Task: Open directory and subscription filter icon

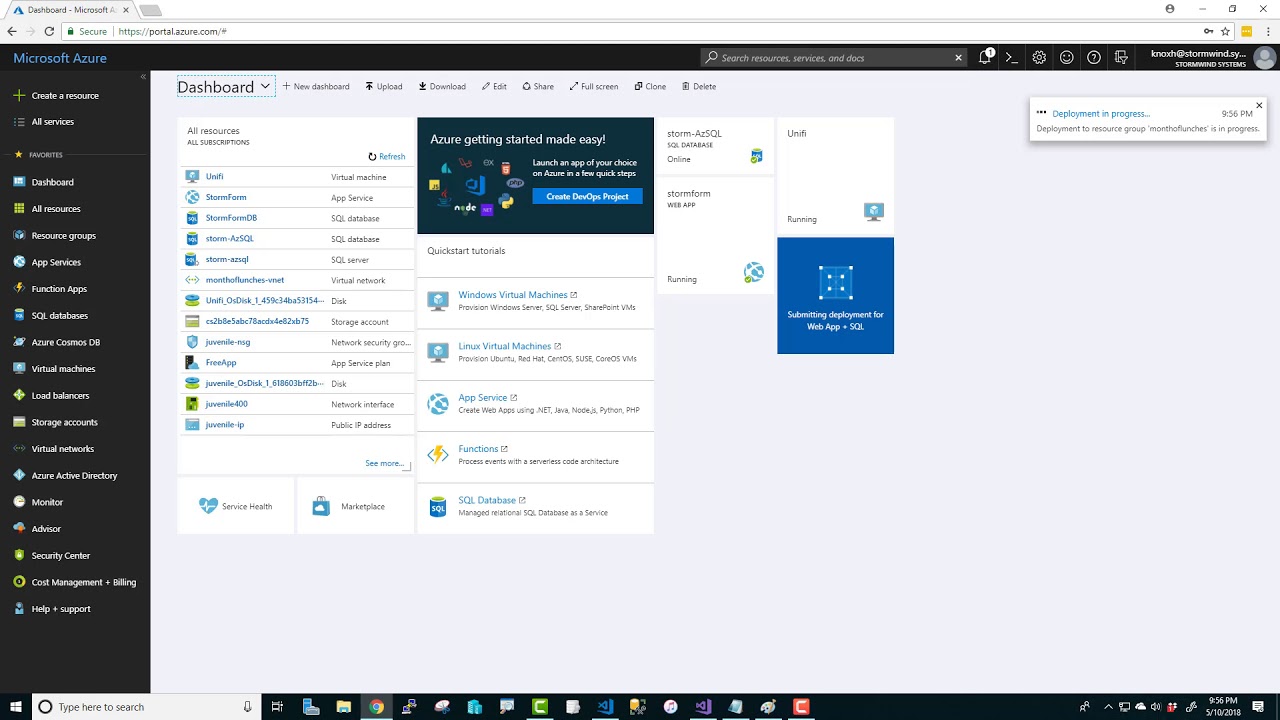Action: point(1121,58)
